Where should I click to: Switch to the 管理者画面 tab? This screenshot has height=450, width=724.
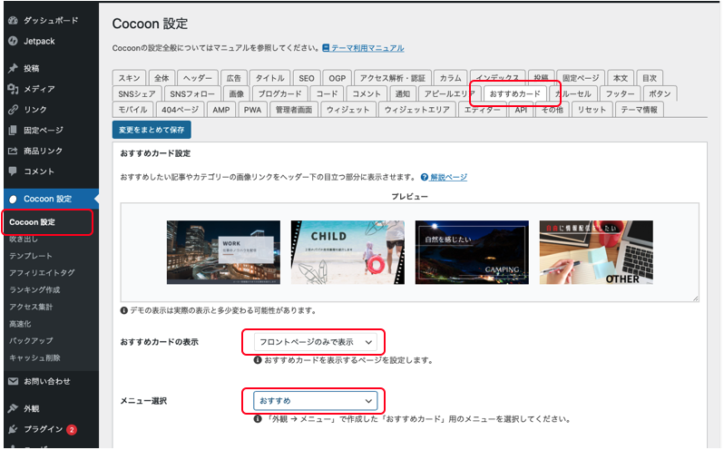point(294,109)
